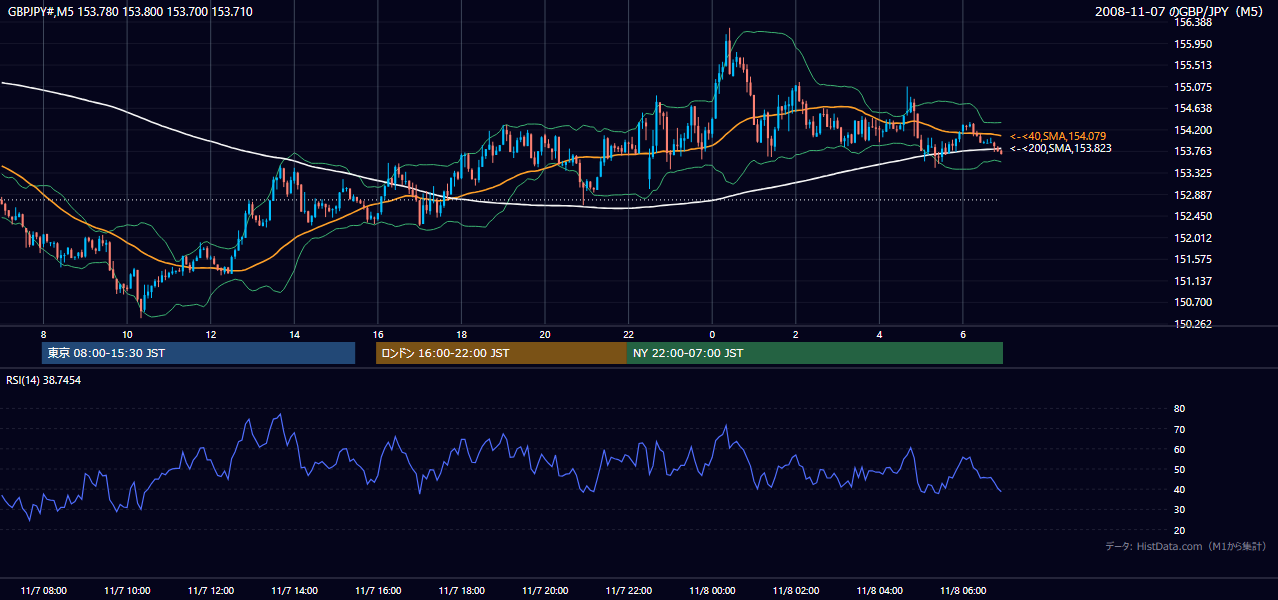Click the 150.262 price axis label
Viewport: 1278px width, 600px height.
(x=1194, y=324)
